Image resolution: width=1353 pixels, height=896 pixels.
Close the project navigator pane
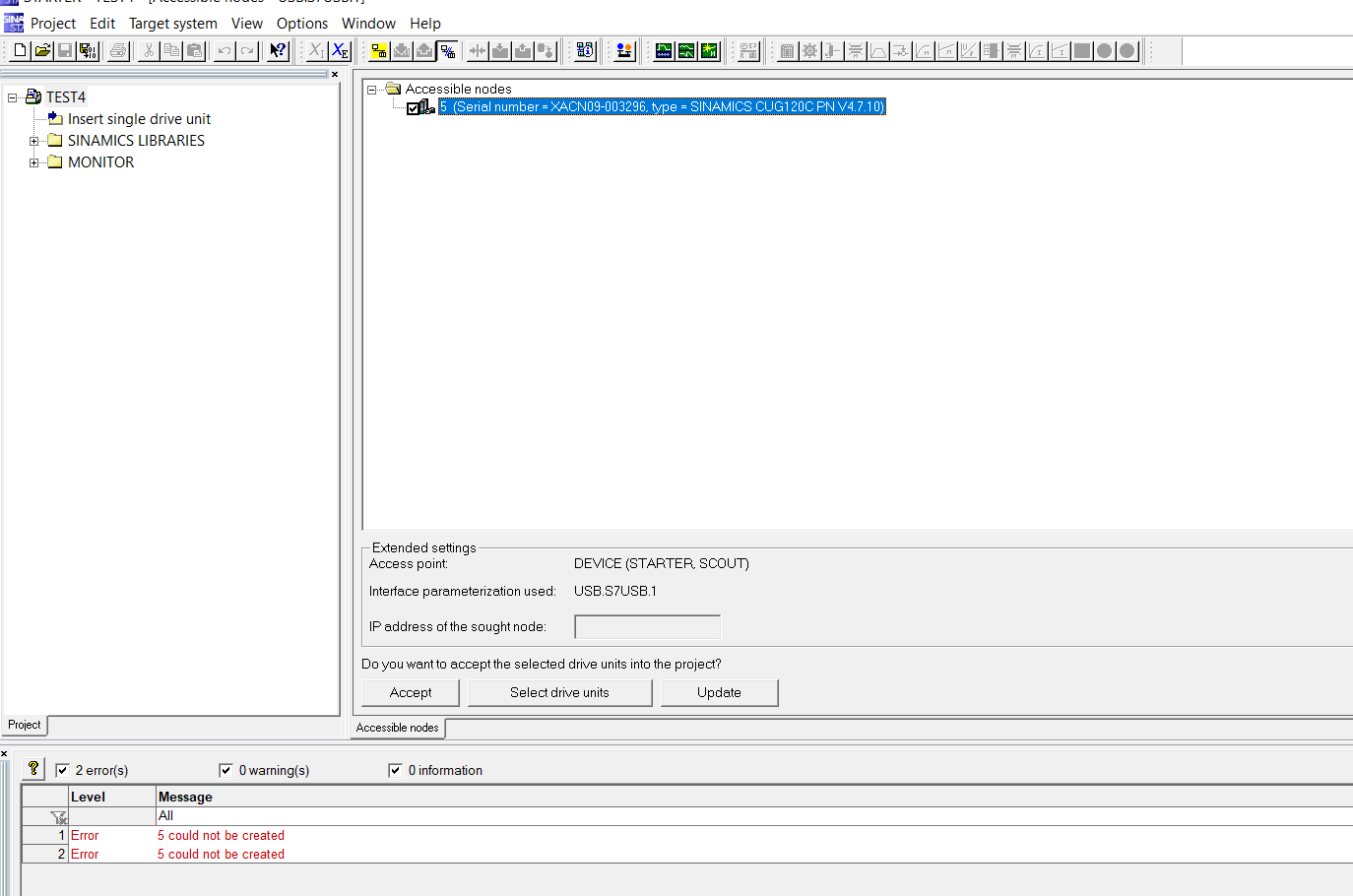[x=335, y=74]
